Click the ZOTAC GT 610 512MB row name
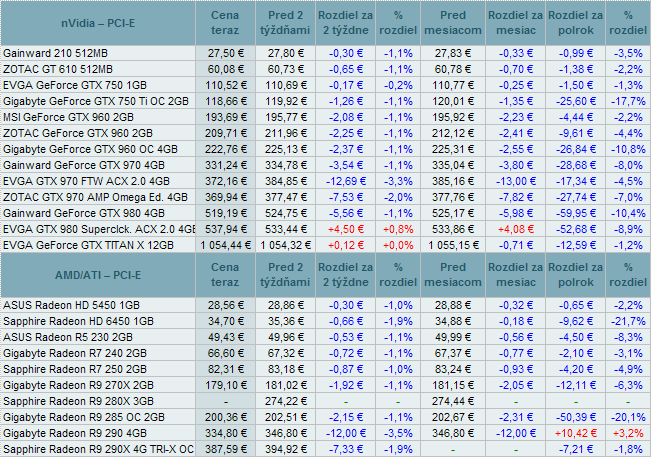Screen dimensions: 651x457 (58, 69)
